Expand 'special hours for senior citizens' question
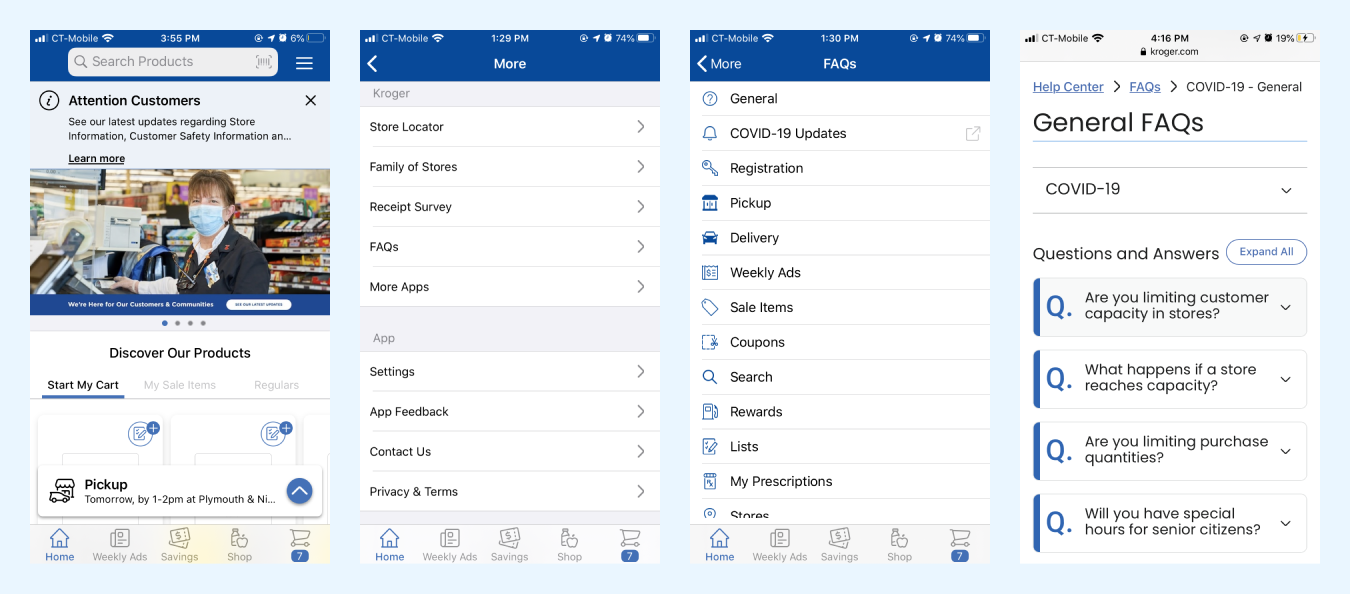This screenshot has height=594, width=1350. click(1170, 523)
